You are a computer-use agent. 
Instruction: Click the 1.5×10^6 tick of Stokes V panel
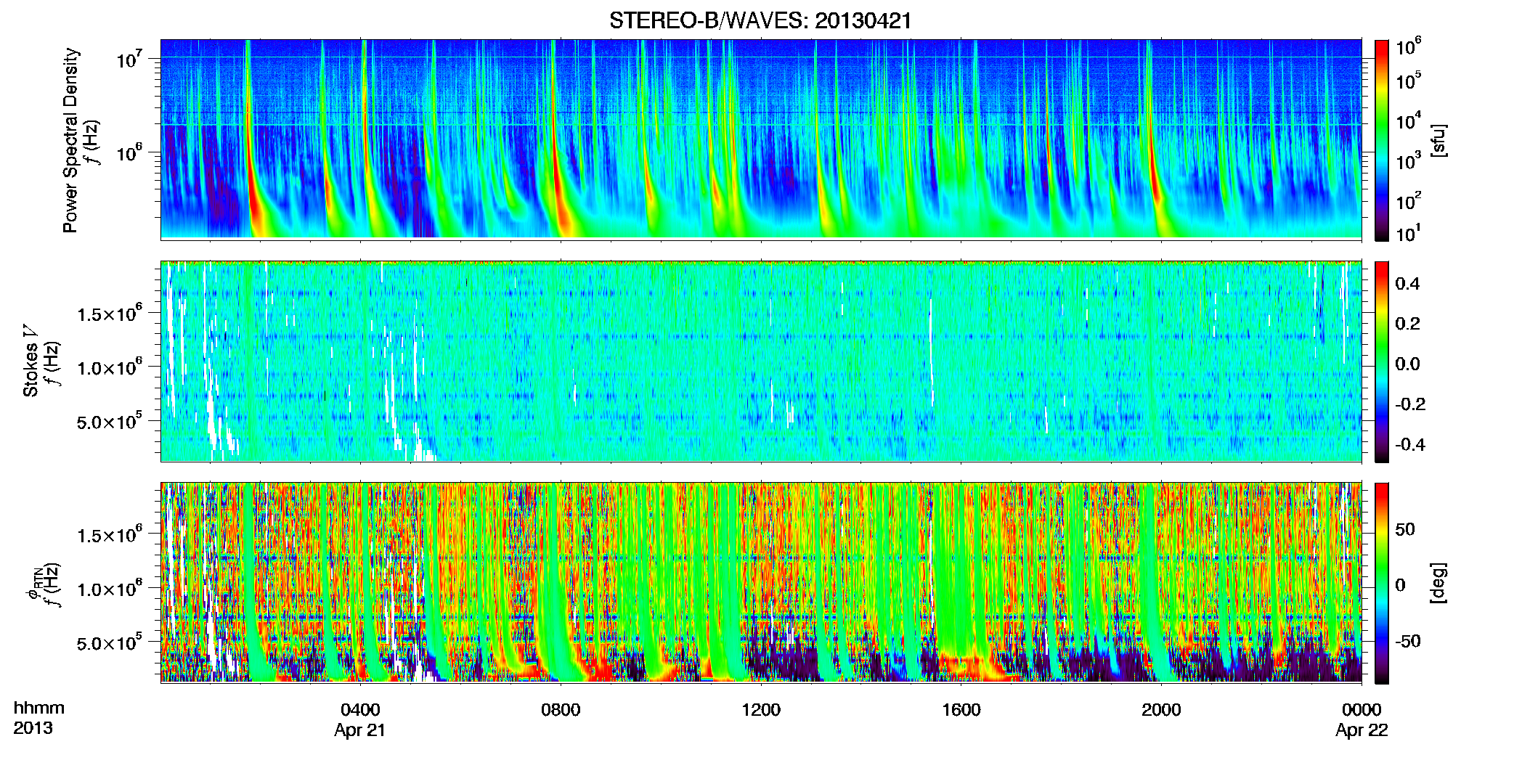pyautogui.click(x=110, y=314)
